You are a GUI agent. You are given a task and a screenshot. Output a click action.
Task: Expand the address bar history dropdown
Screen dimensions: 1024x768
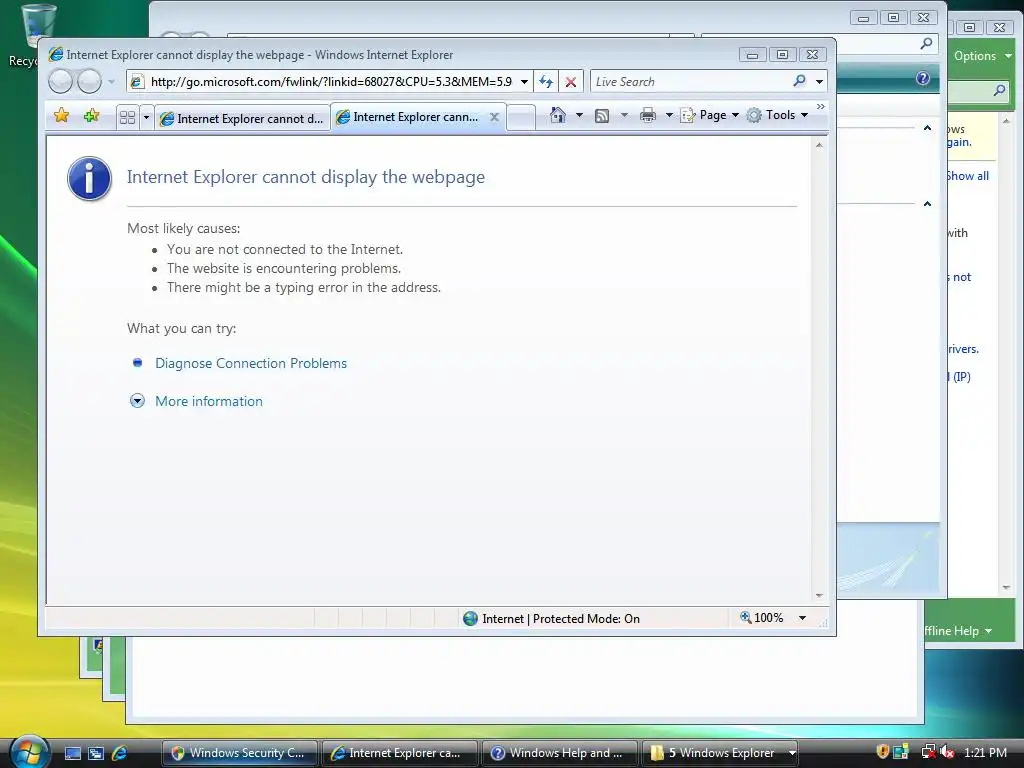tap(524, 82)
